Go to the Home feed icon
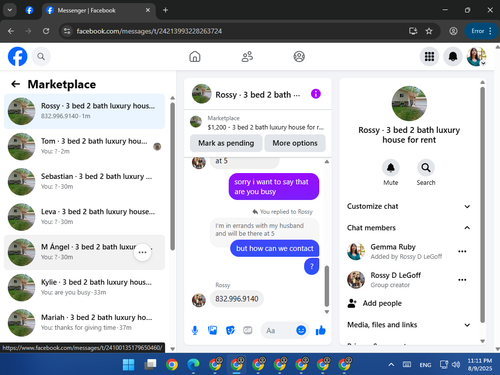The image size is (500, 375). click(195, 57)
